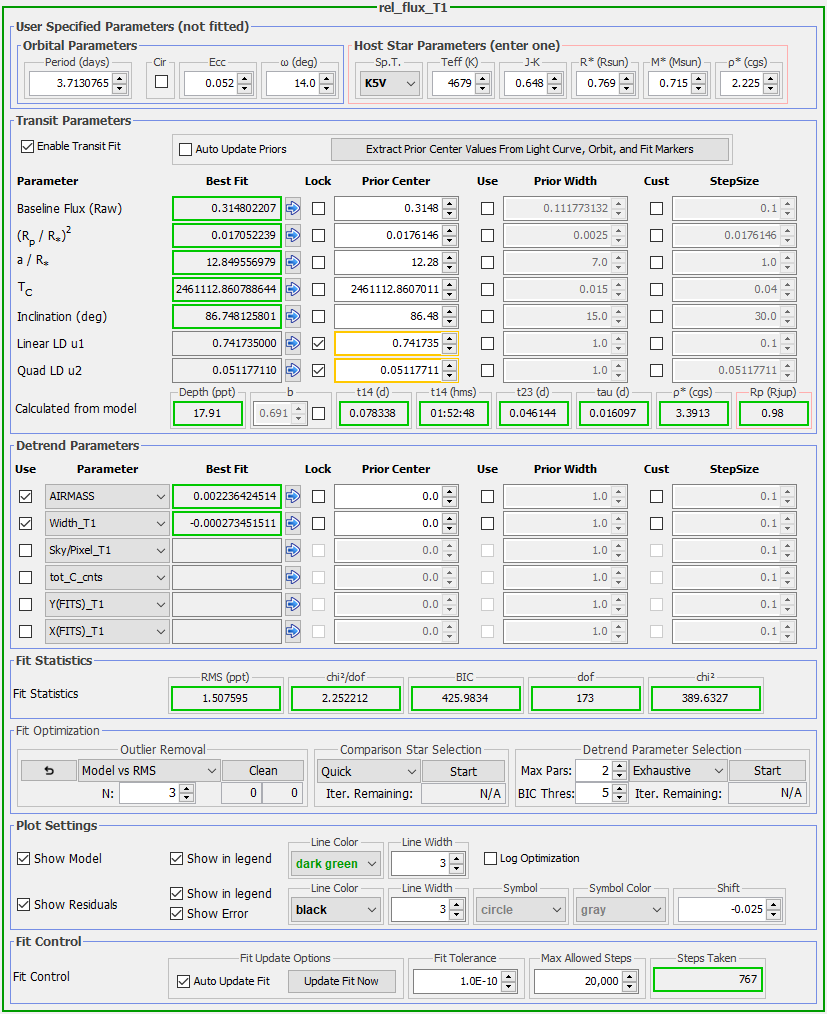This screenshot has height=1014, width=827.
Task: Expand the Model vs RMS outlier method dropdown
Action: (x=148, y=771)
